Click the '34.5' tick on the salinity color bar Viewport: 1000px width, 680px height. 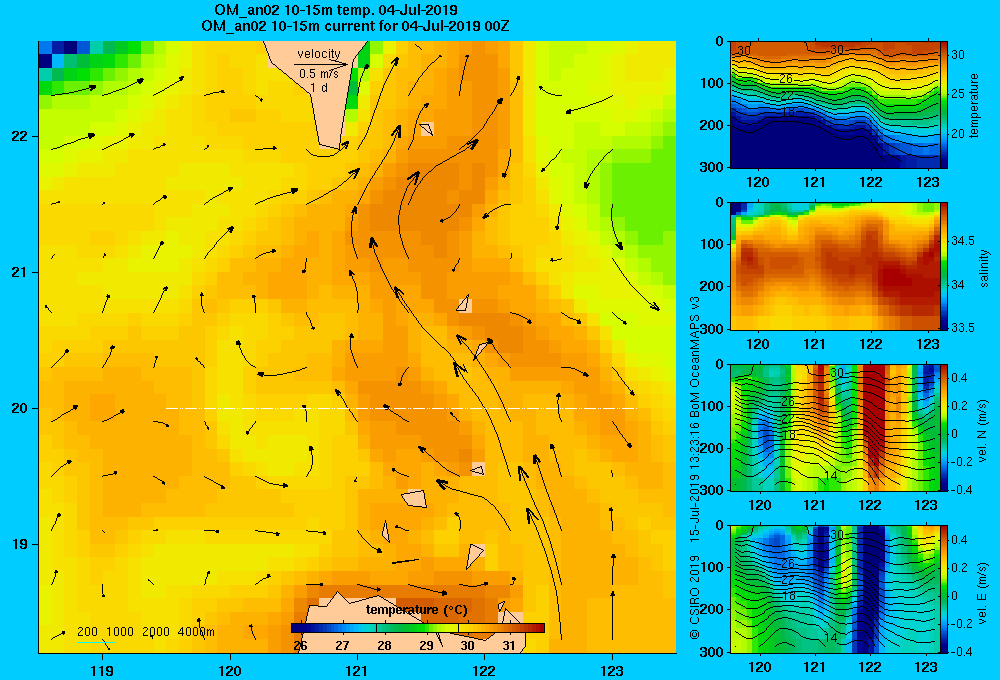tap(963, 241)
